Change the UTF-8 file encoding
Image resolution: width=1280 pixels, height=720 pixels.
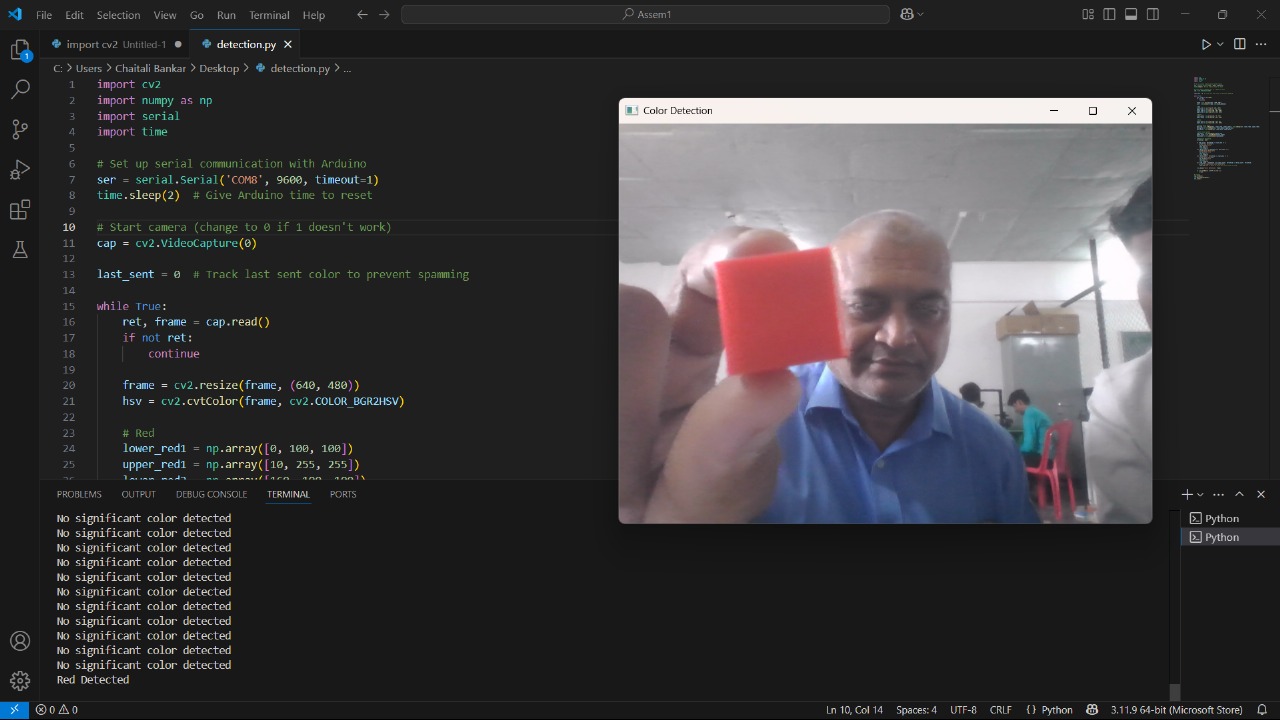(x=963, y=710)
